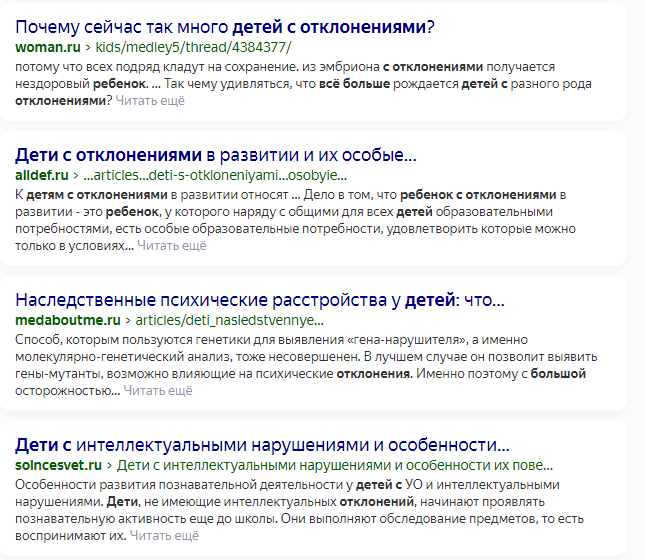The width and height of the screenshot is (646, 560).
Task: Visit the woman.ru domain link
Action: point(48,47)
